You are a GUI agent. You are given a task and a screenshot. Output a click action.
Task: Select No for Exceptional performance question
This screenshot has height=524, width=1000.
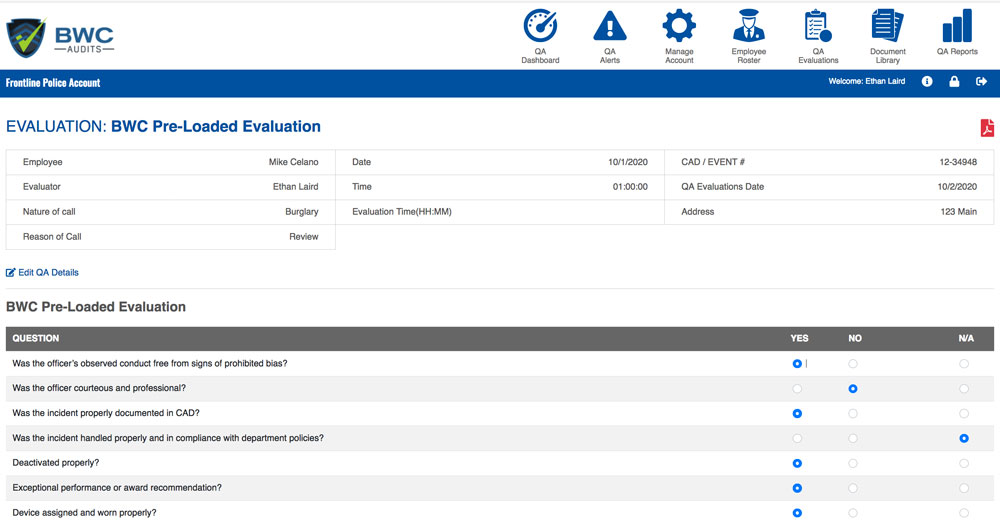pyautogui.click(x=853, y=488)
